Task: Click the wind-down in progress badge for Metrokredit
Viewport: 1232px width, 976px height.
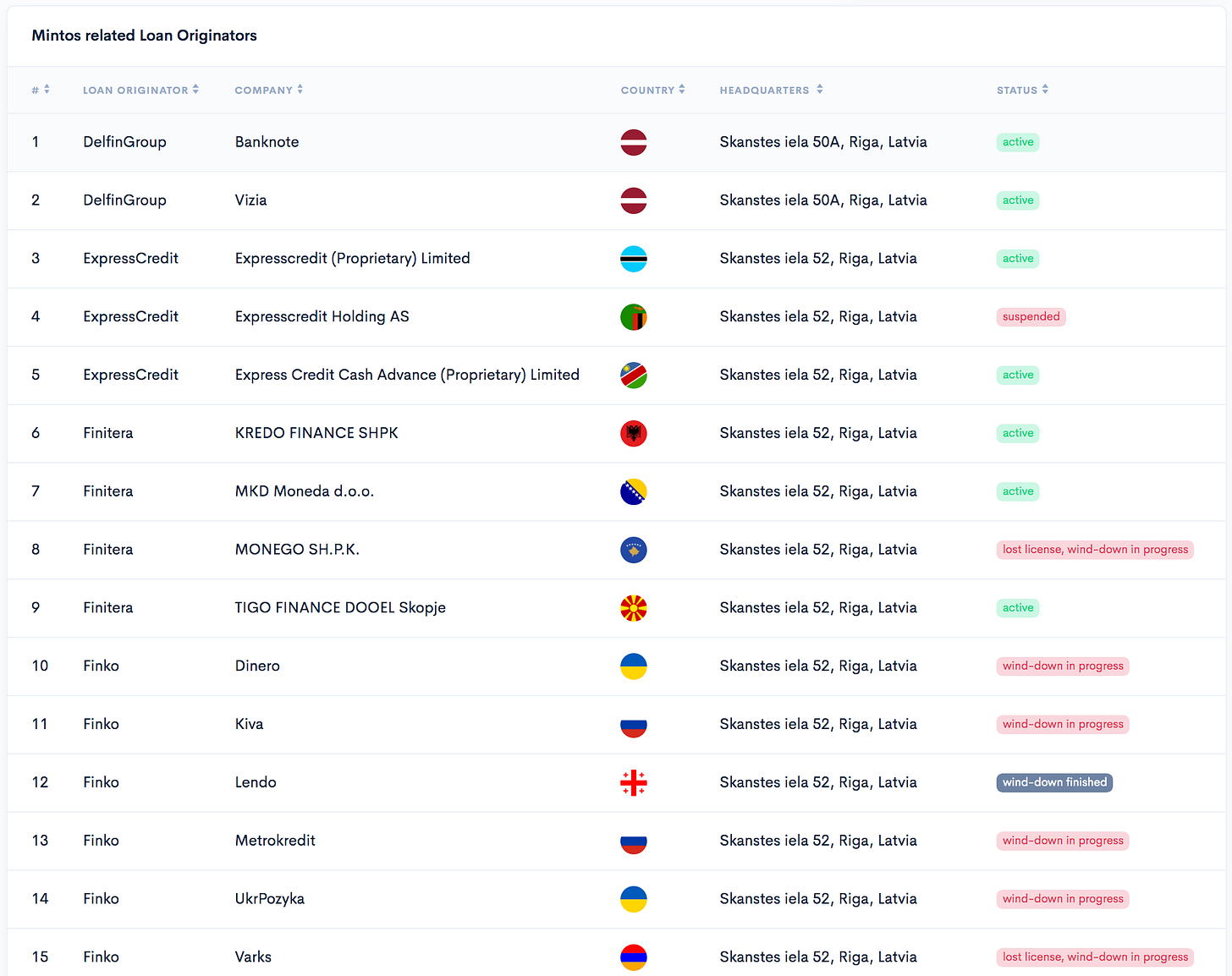Action: coord(1063,841)
